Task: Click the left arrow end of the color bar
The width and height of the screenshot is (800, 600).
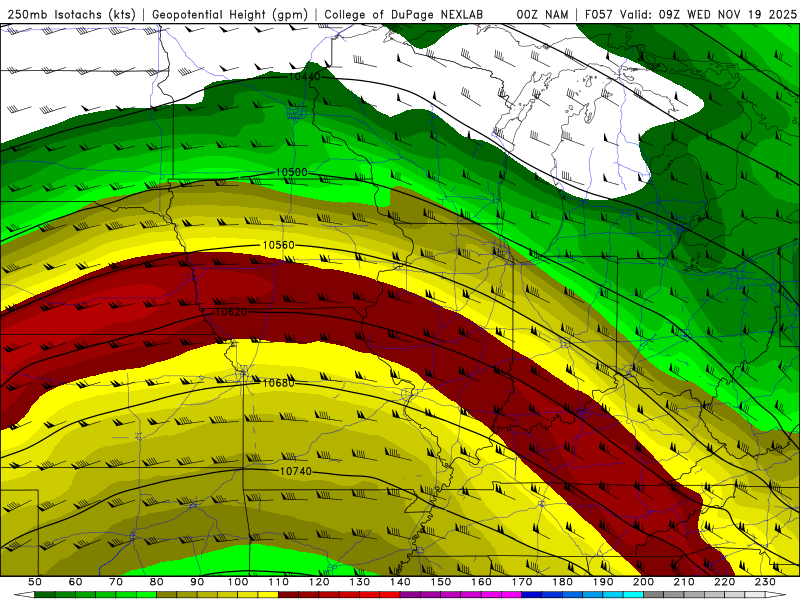Action: (x=24, y=595)
